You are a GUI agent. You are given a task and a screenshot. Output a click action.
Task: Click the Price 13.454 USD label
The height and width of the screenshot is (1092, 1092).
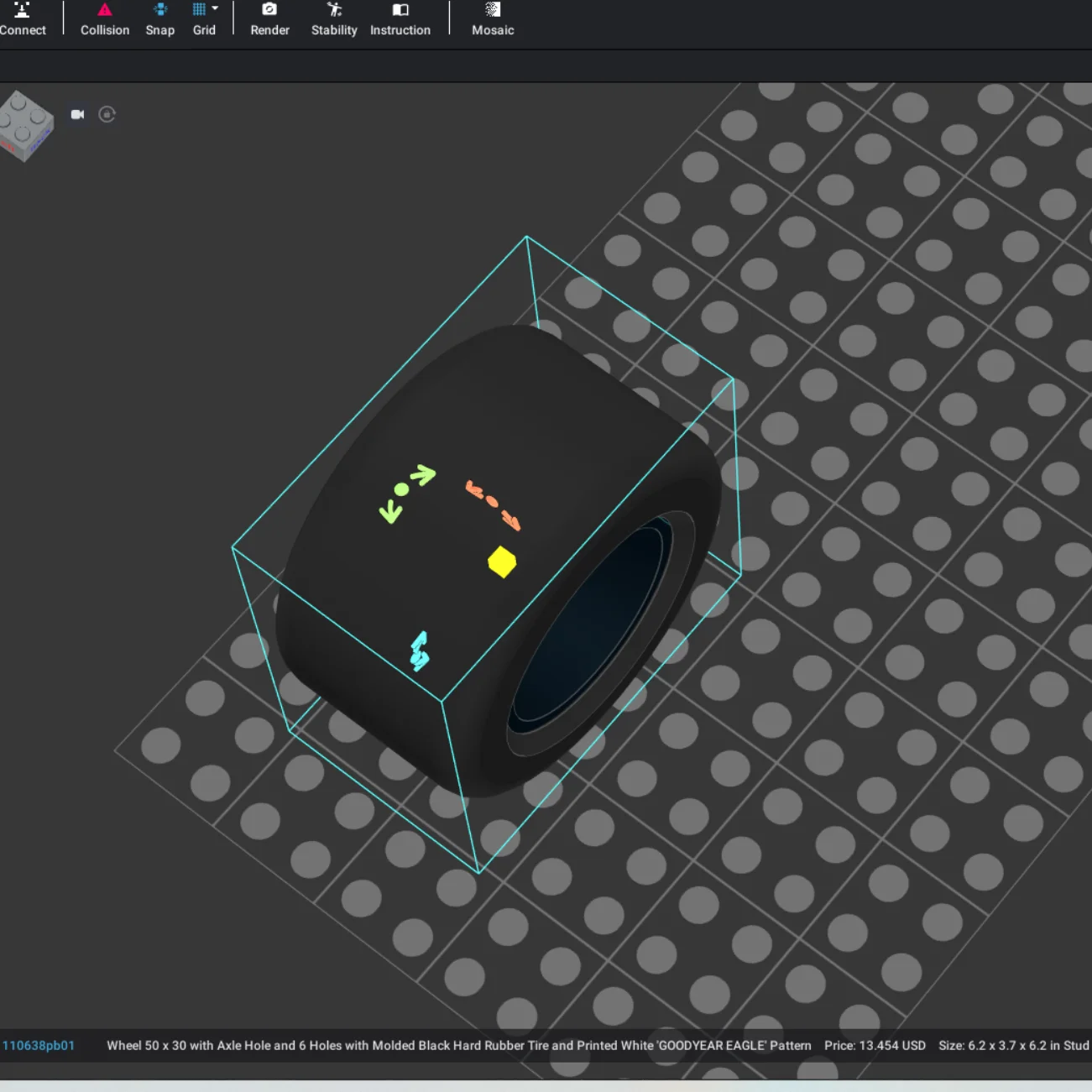(x=875, y=1045)
